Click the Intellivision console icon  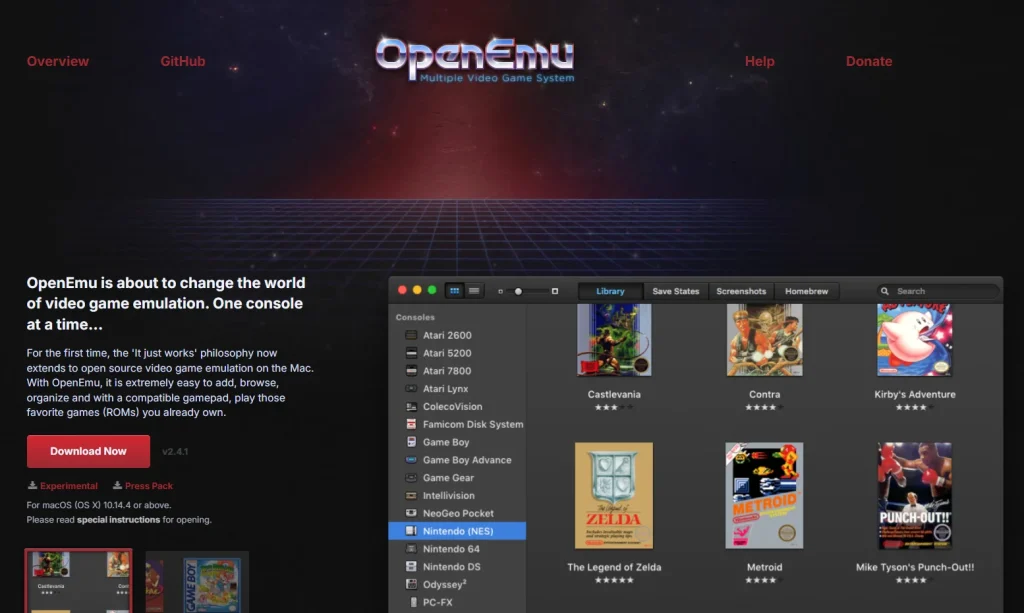point(411,495)
